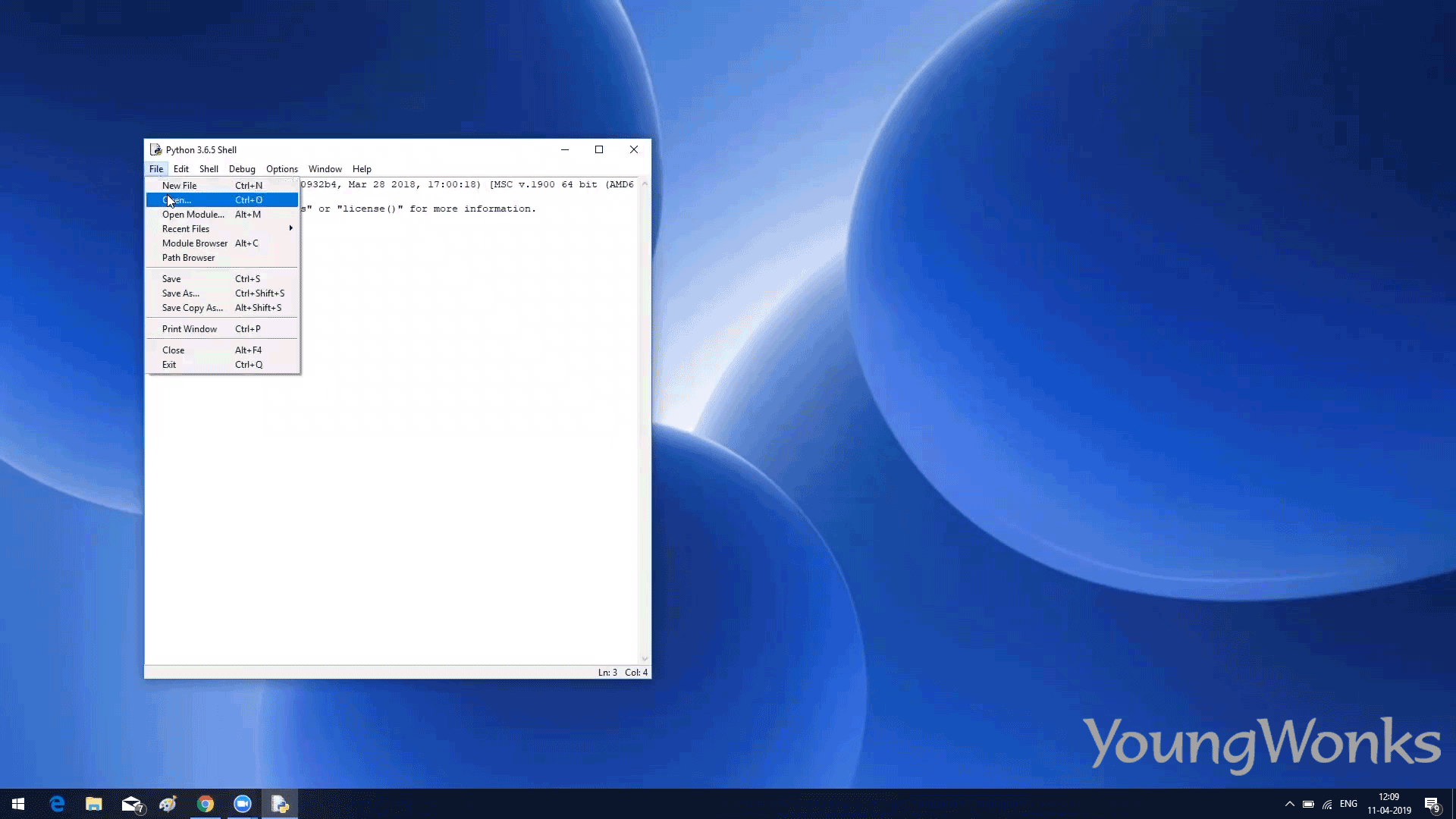Maximize the Python 3.6.5 Shell window
This screenshot has width=1456, height=819.
tap(599, 149)
